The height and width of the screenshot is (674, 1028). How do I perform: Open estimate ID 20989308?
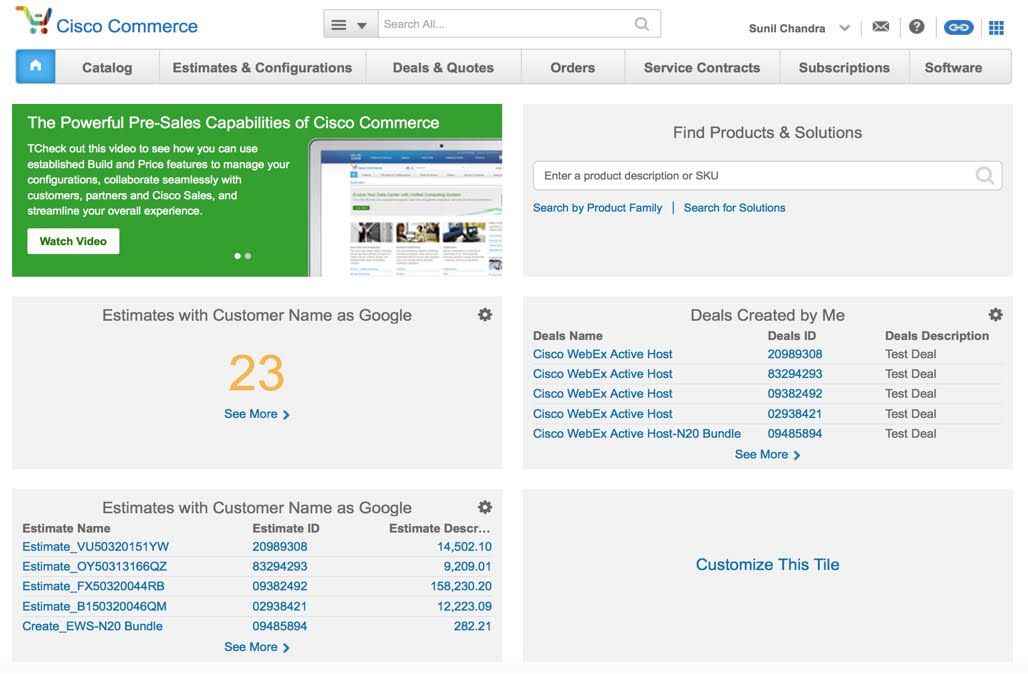[x=280, y=547]
